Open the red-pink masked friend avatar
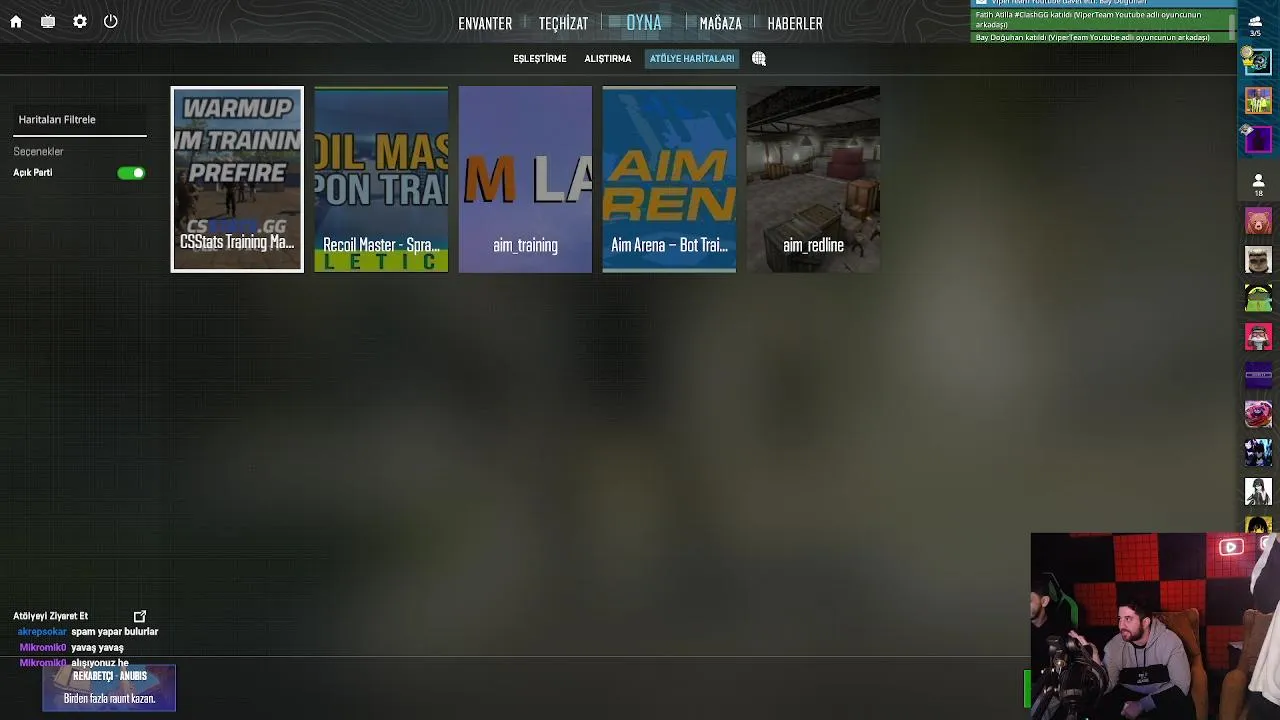The image size is (1280, 720). click(x=1258, y=337)
